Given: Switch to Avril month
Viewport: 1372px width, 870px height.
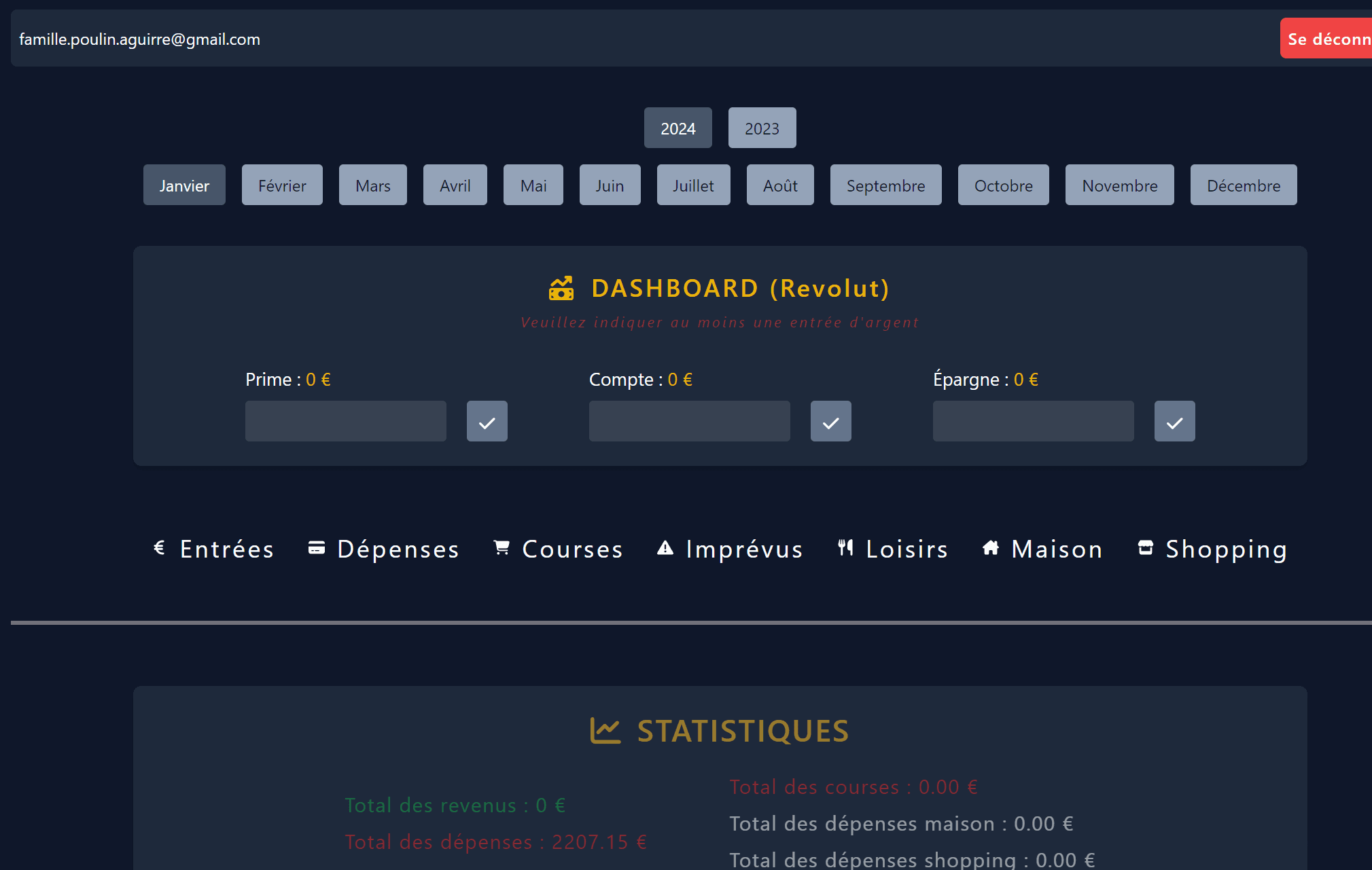Looking at the screenshot, I should 455,185.
